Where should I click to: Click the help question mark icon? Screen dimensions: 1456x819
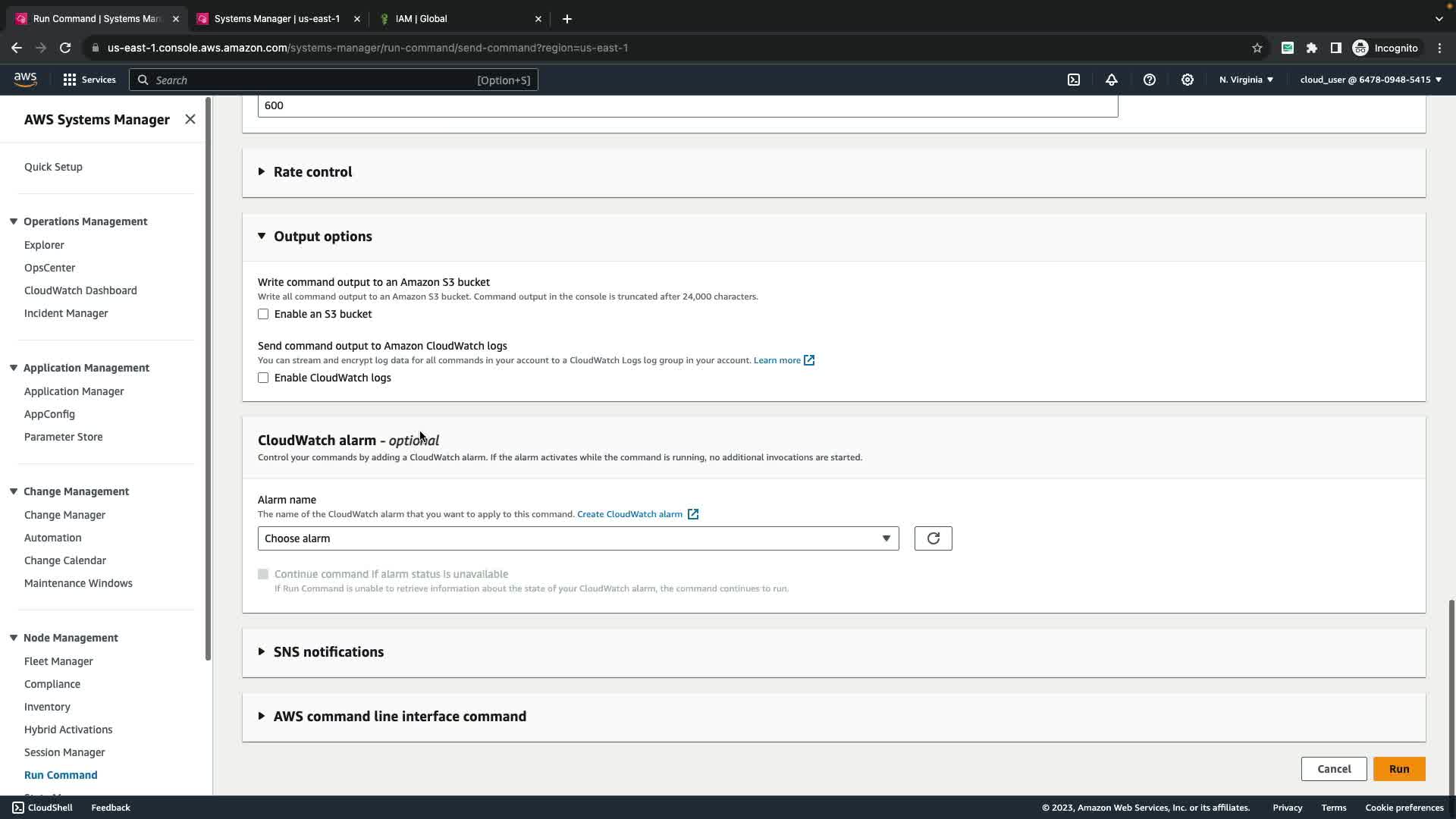(1150, 80)
